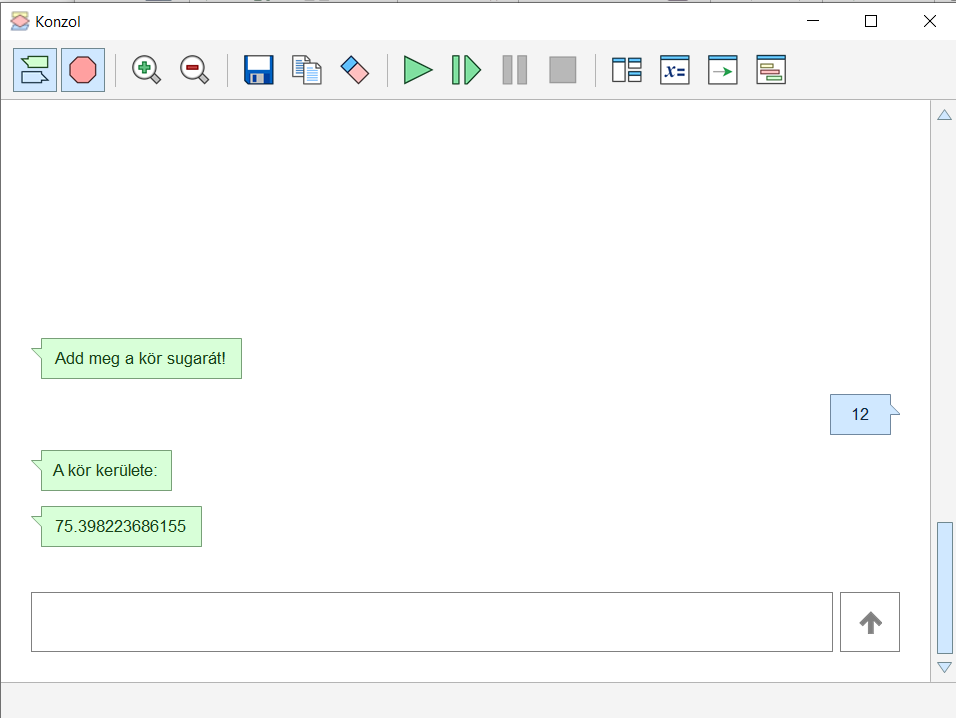Click the scrollbar down arrow
This screenshot has height=718, width=956.
click(944, 667)
